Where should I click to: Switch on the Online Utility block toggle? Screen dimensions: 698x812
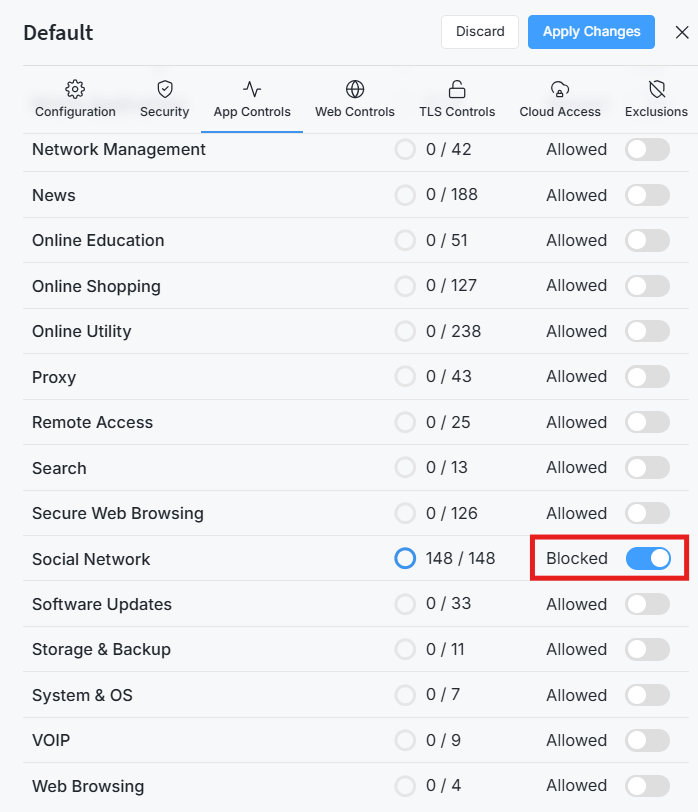coord(647,331)
